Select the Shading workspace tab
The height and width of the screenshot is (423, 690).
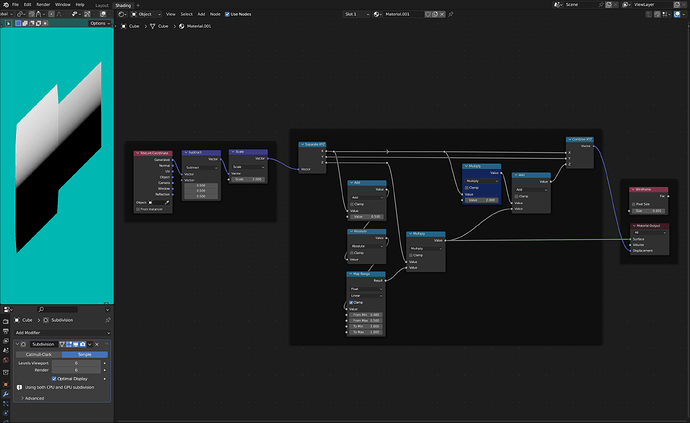tap(123, 5)
